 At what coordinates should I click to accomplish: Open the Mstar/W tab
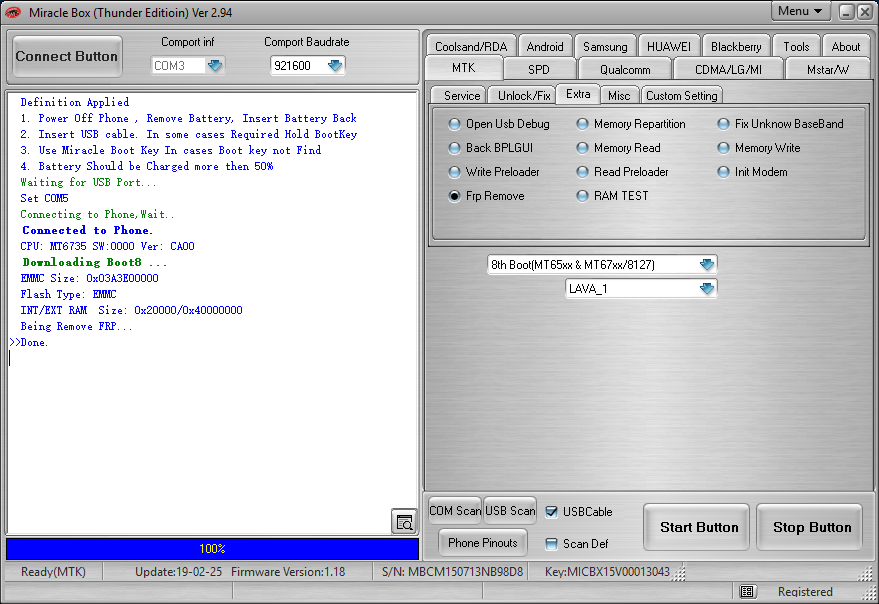(x=827, y=70)
